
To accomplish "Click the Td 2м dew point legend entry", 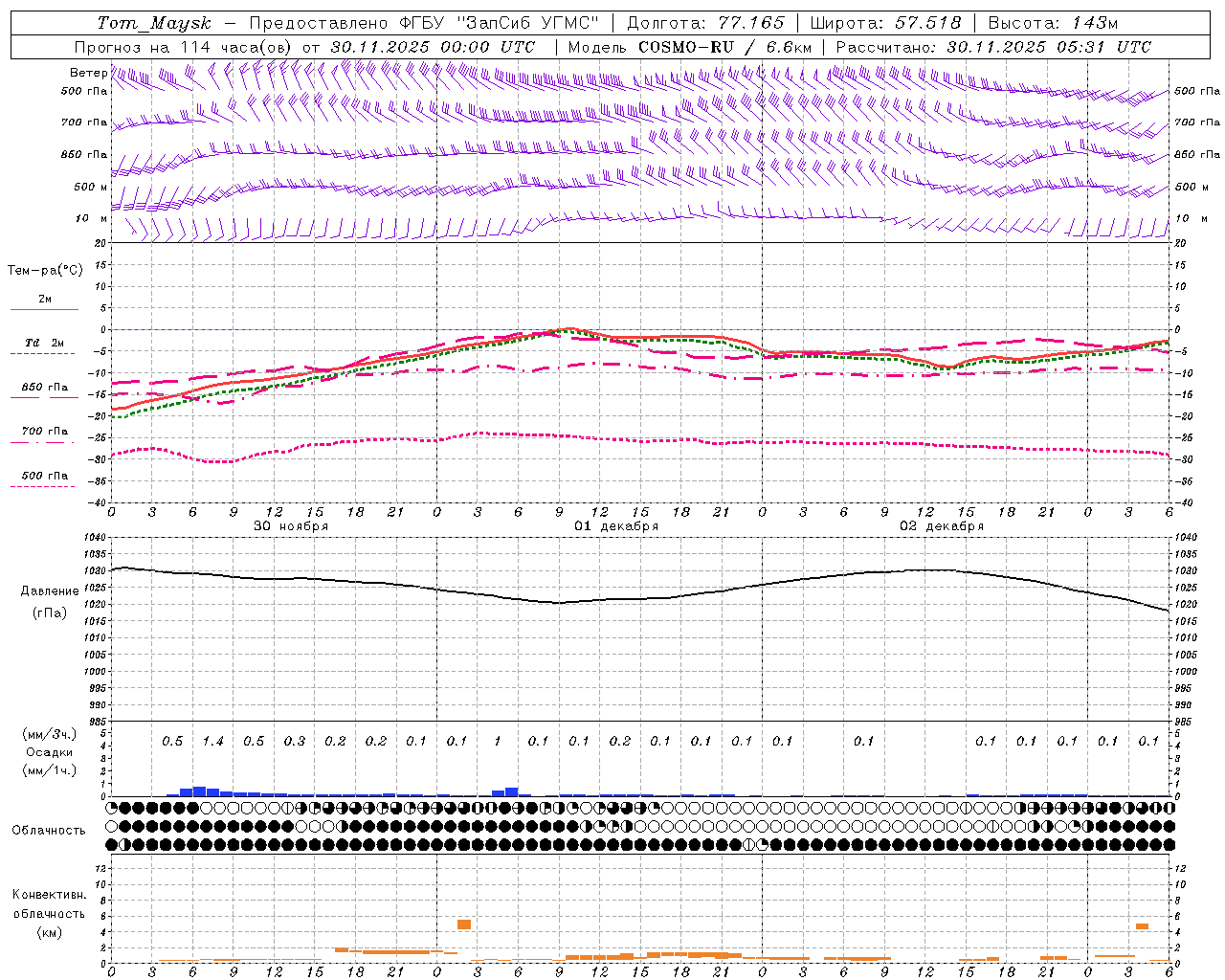I will 45,343.
